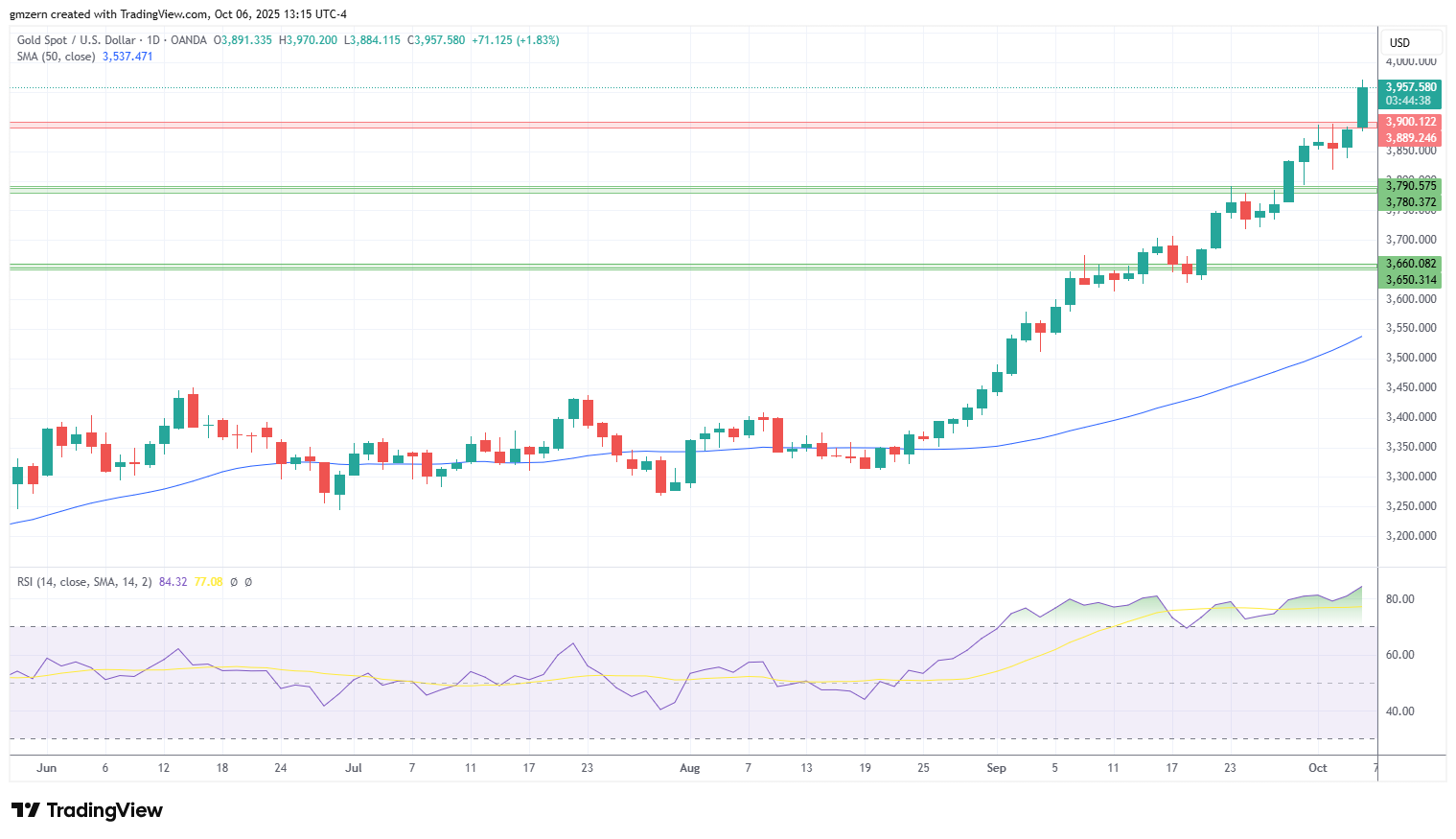
Task: Click the TradingView logo at bottom left
Action: pos(87,810)
